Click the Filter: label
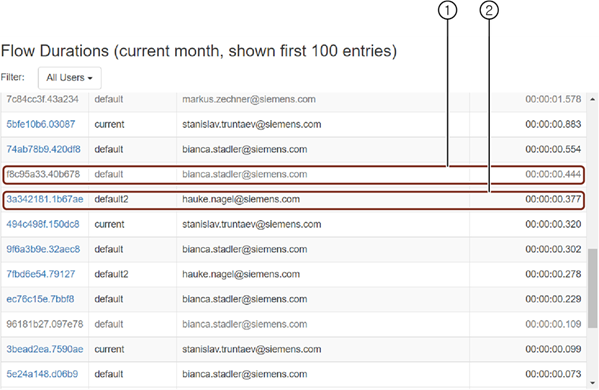 coord(13,77)
